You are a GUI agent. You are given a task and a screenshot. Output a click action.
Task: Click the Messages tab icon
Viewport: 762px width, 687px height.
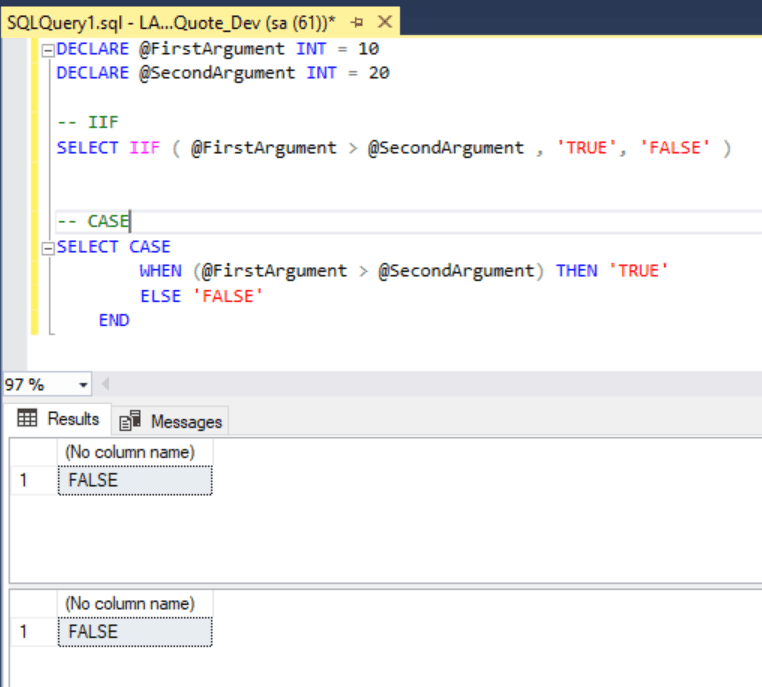pyautogui.click(x=130, y=421)
